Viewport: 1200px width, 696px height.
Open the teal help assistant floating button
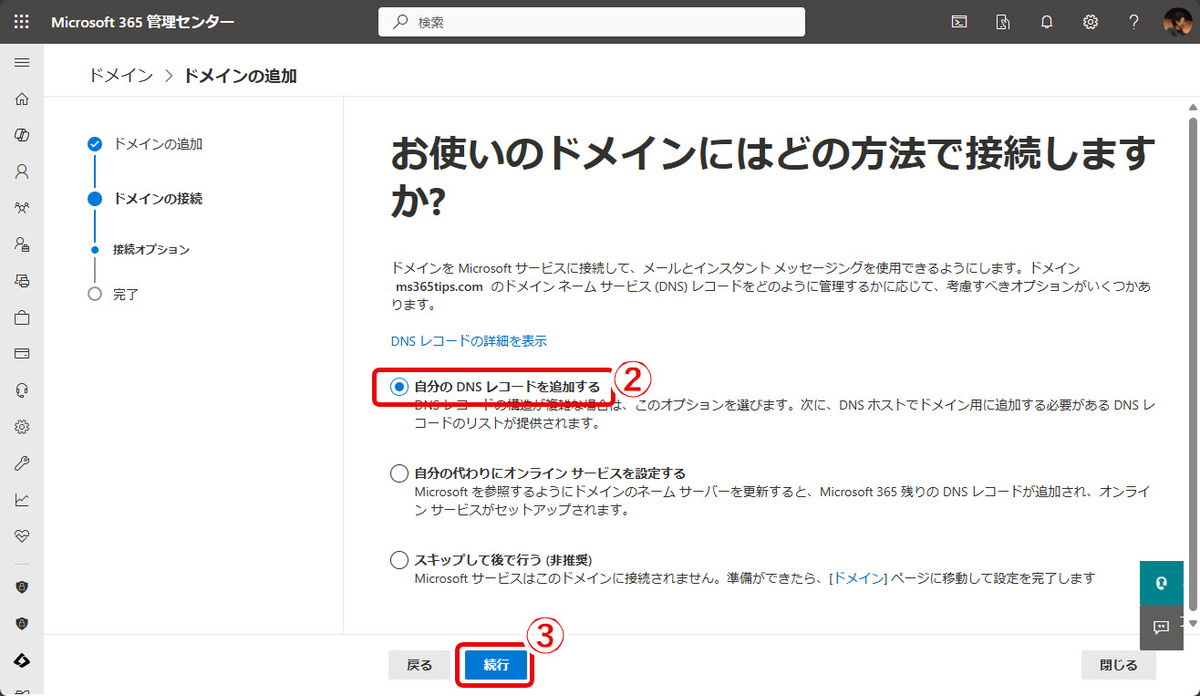point(1161,583)
